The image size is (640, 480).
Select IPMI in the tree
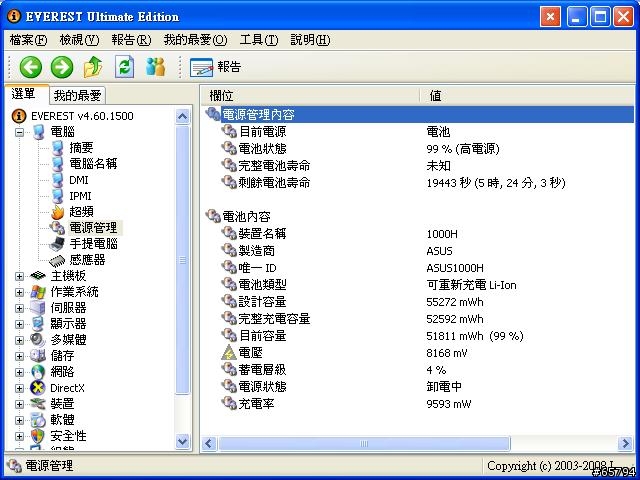(x=80, y=196)
